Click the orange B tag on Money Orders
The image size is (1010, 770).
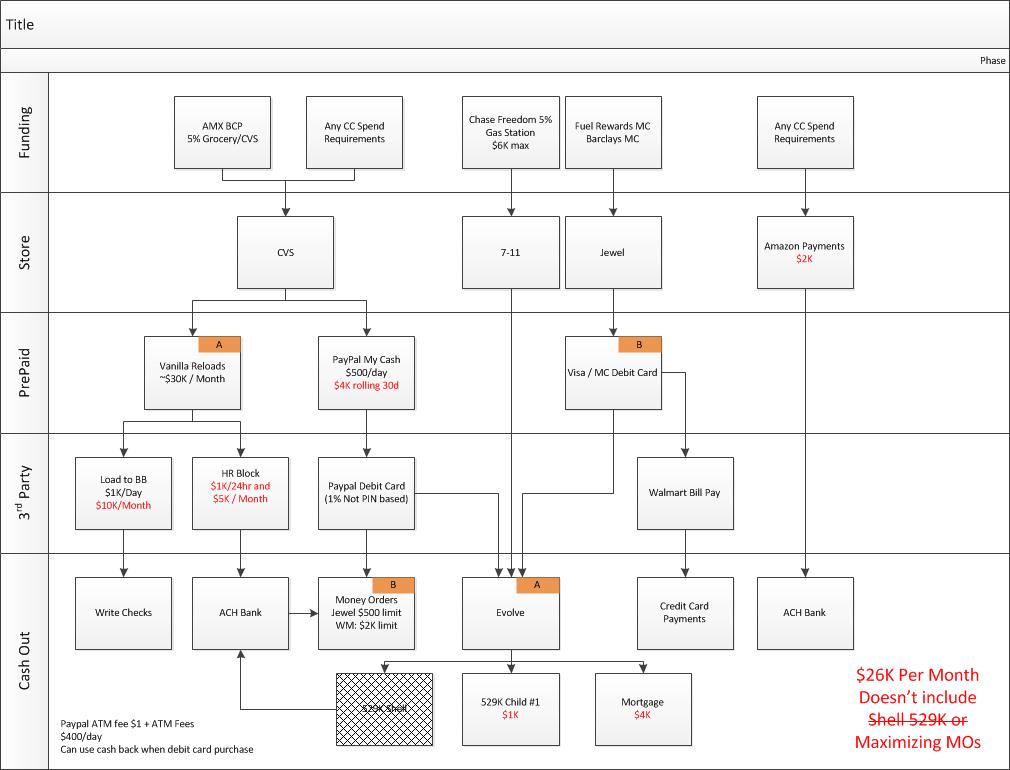[394, 585]
